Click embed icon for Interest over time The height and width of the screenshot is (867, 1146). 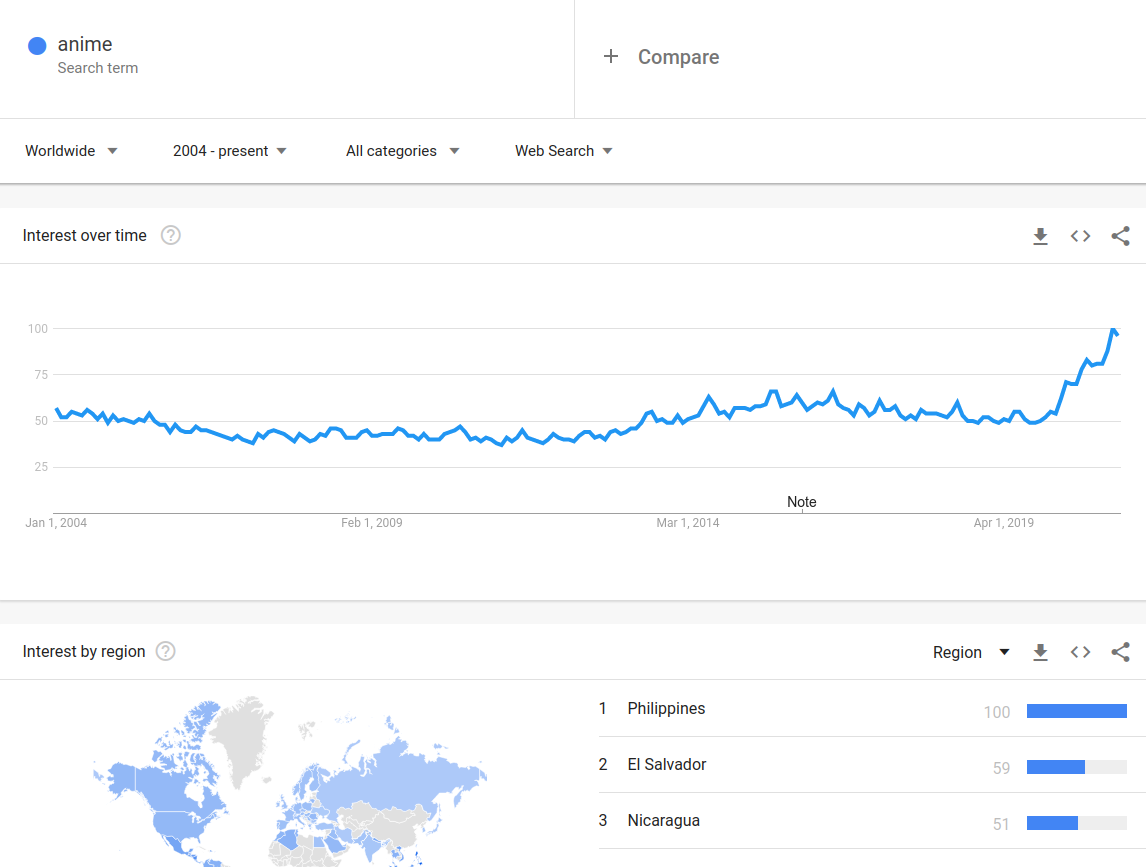tap(1080, 236)
